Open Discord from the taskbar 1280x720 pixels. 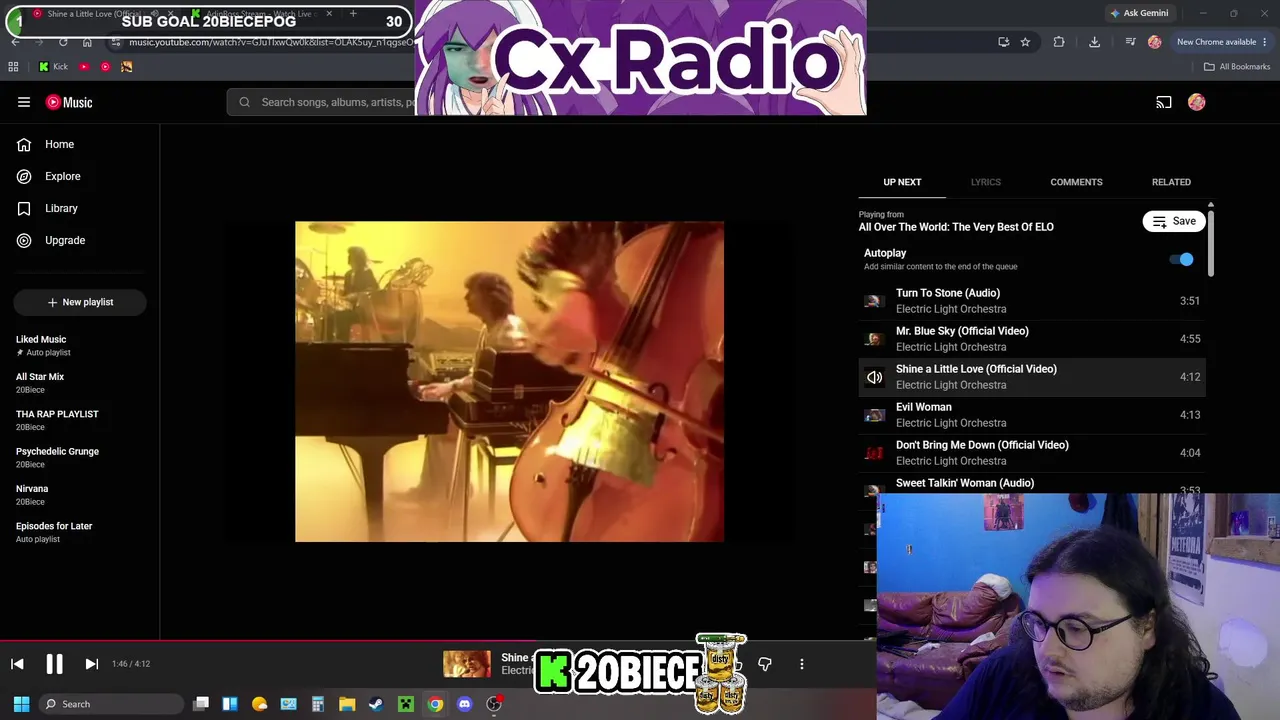click(x=464, y=704)
